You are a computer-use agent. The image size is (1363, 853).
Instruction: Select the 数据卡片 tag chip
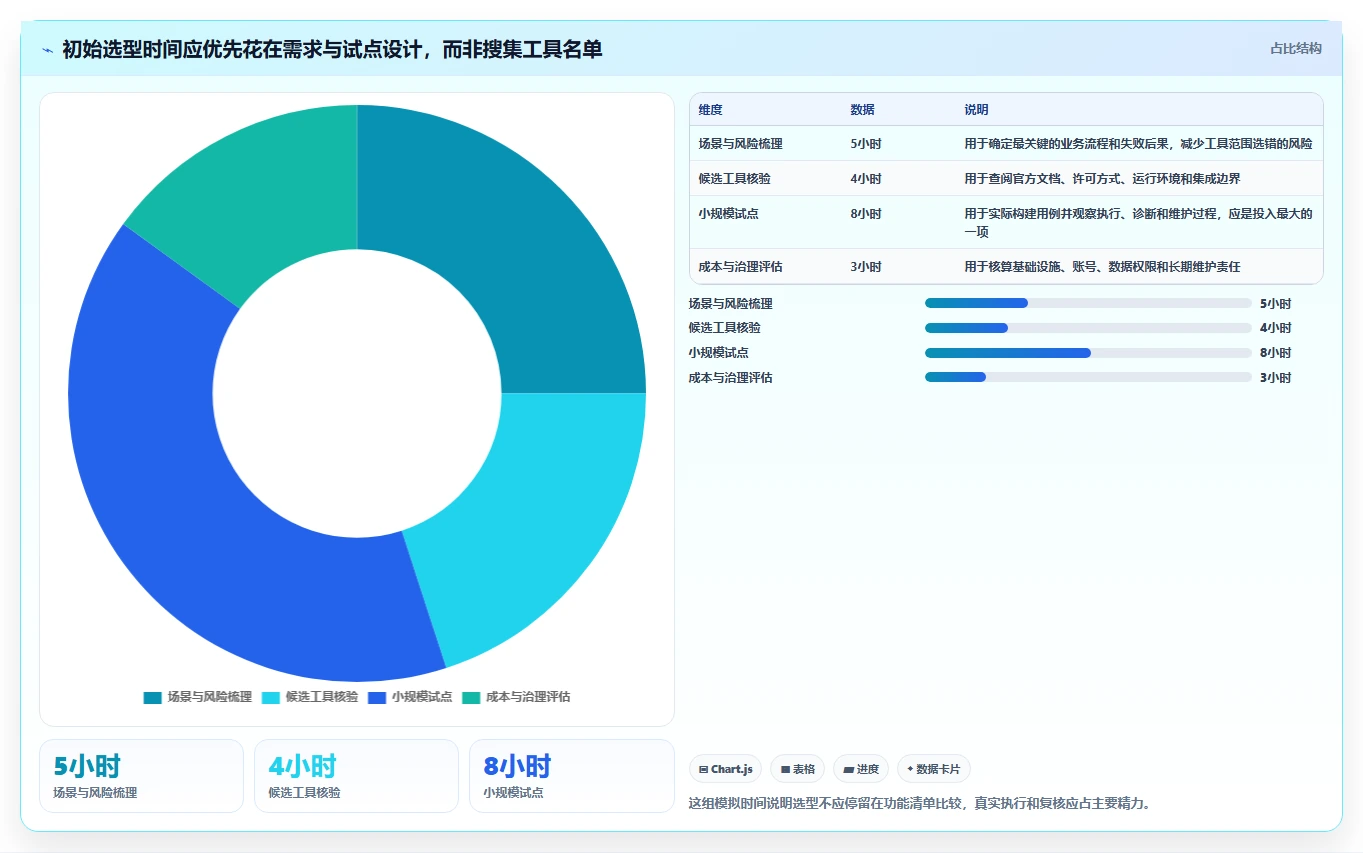tap(933, 769)
